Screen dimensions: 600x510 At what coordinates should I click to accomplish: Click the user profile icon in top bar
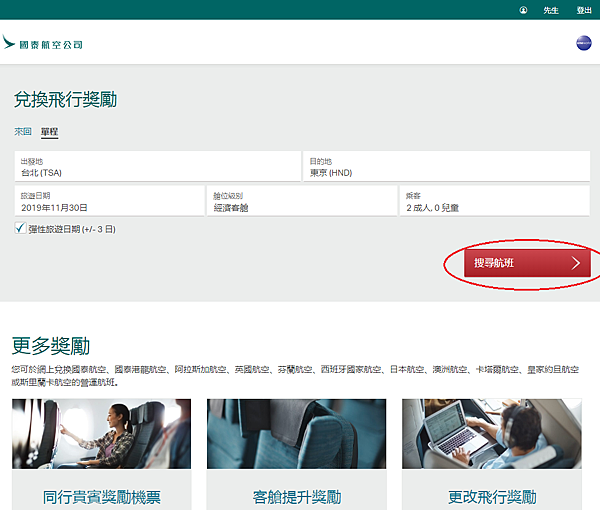pos(523,10)
